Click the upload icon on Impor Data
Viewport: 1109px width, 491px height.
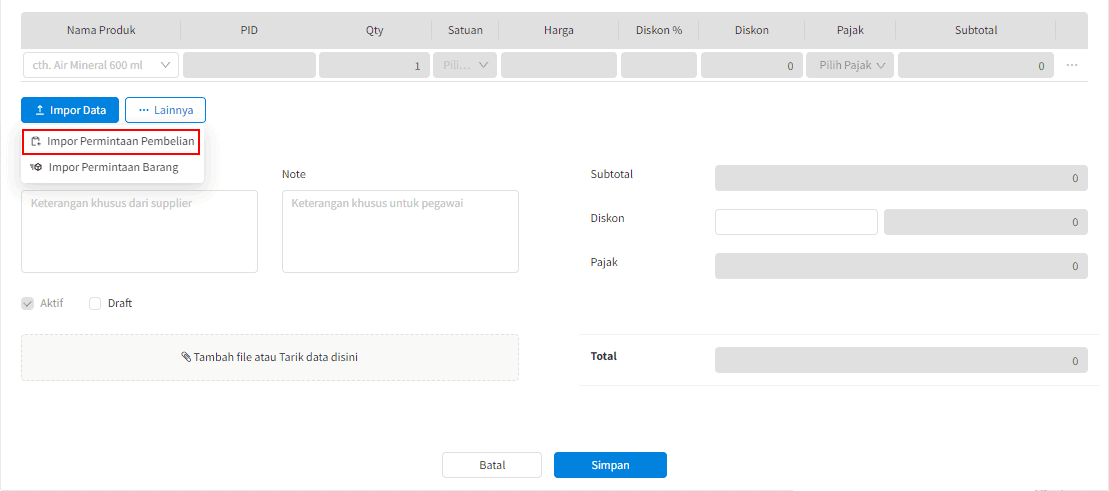40,110
